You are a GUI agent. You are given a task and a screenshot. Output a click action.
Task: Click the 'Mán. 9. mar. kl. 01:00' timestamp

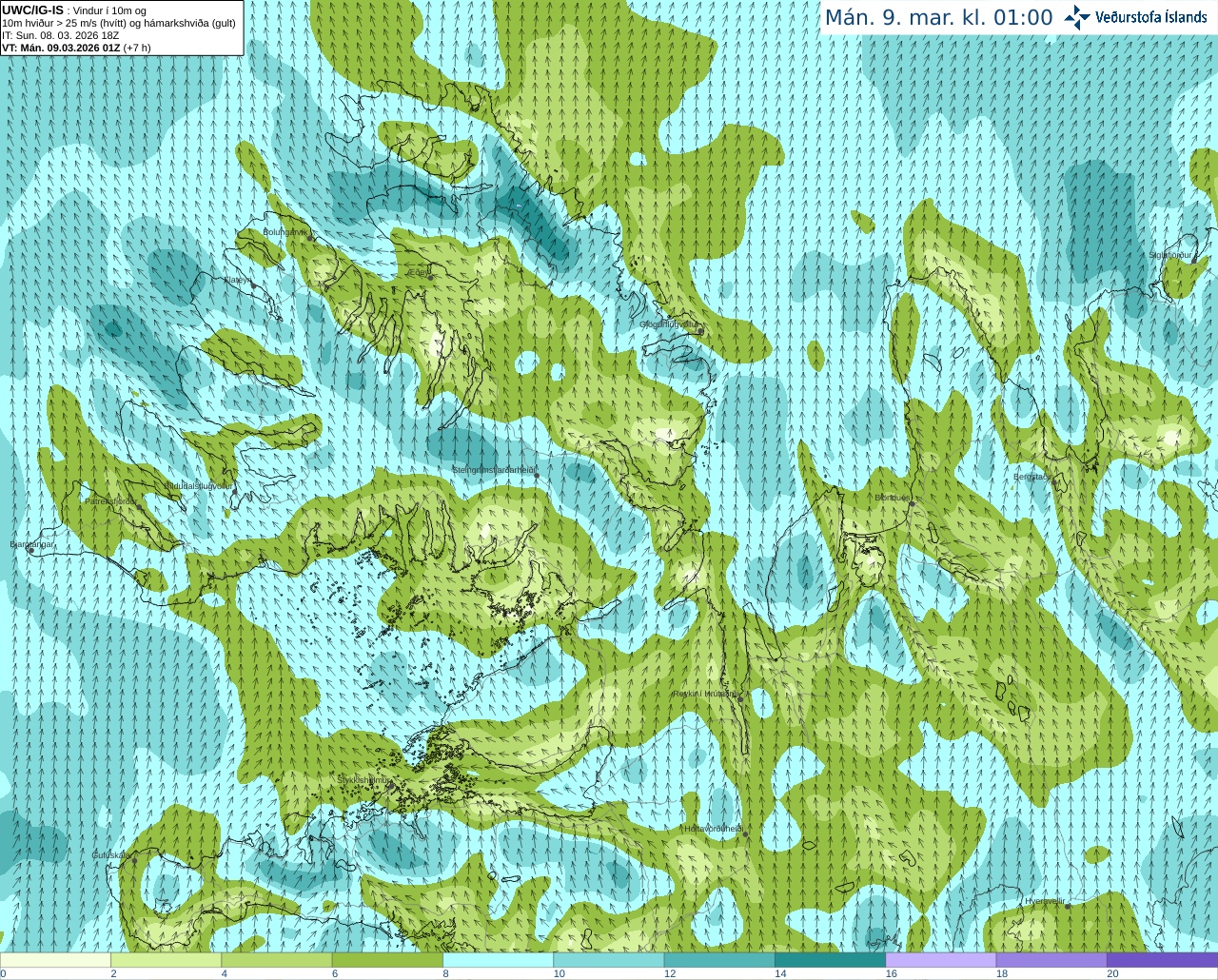coord(938,17)
